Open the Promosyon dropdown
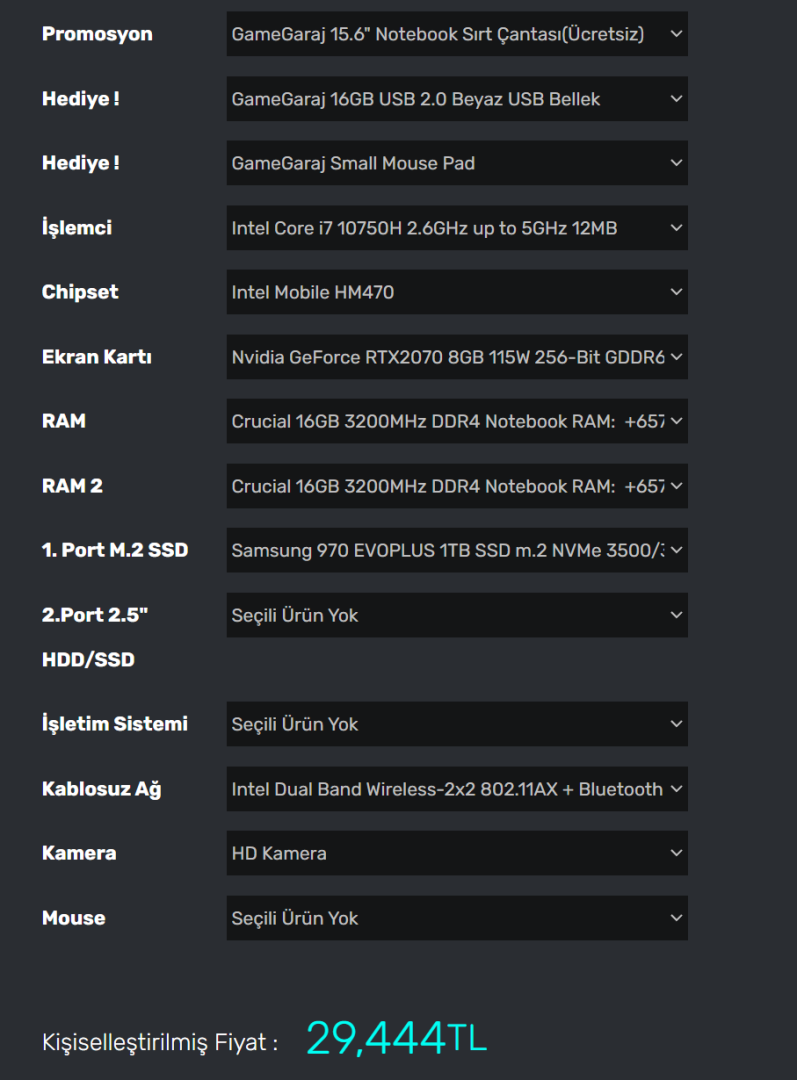The width and height of the screenshot is (797, 1080). pyautogui.click(x=456, y=34)
